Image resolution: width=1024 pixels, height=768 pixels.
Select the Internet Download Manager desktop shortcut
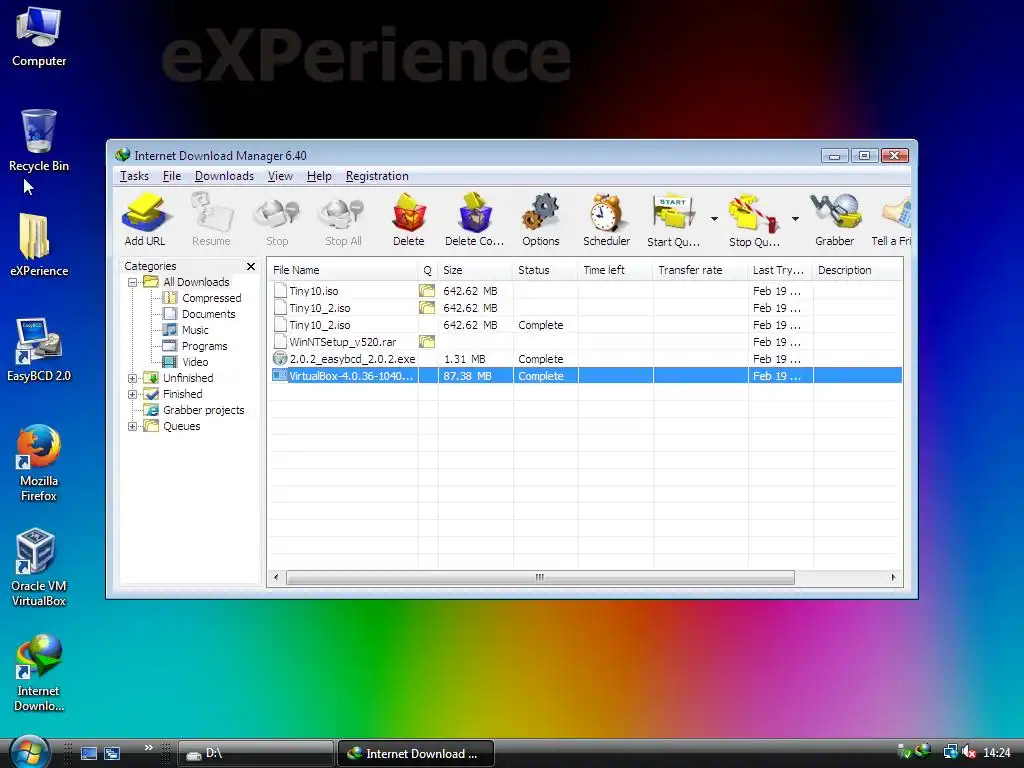pyautogui.click(x=39, y=673)
